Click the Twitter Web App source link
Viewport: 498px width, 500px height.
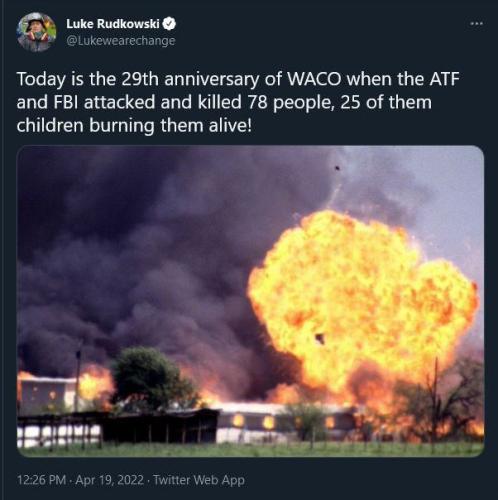click(x=199, y=480)
